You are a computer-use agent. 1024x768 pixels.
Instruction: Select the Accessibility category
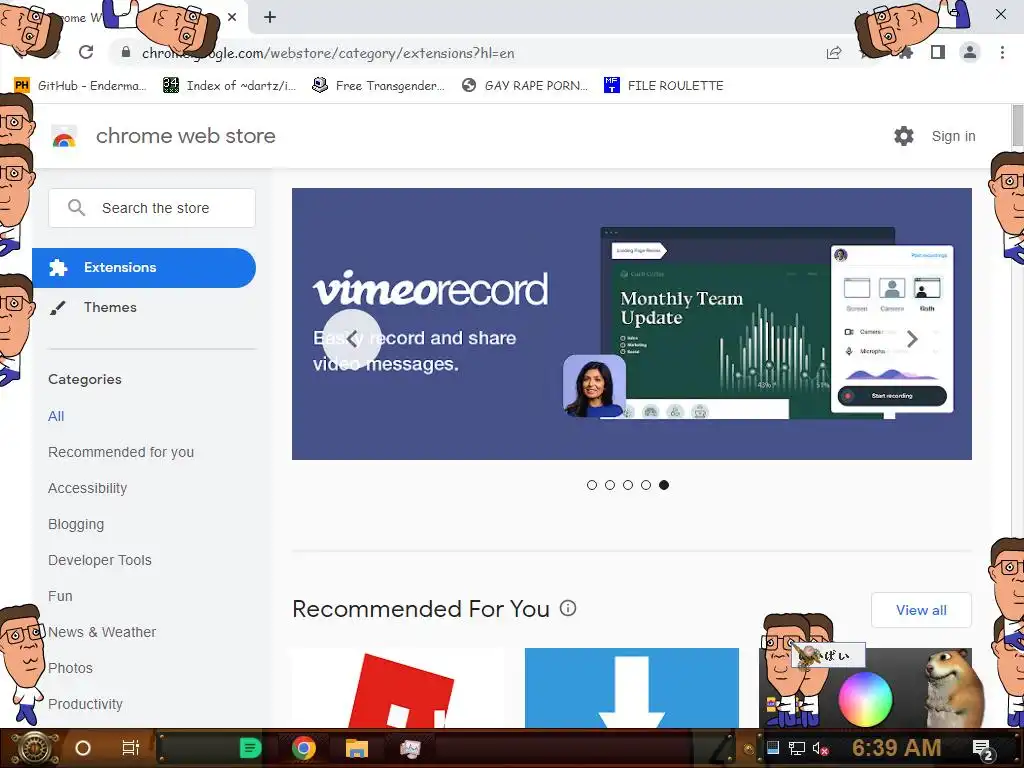(x=88, y=488)
